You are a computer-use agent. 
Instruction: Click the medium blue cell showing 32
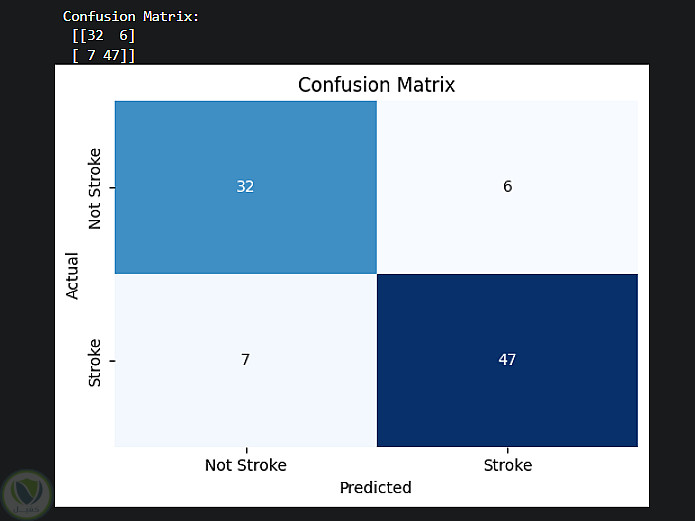tap(245, 187)
